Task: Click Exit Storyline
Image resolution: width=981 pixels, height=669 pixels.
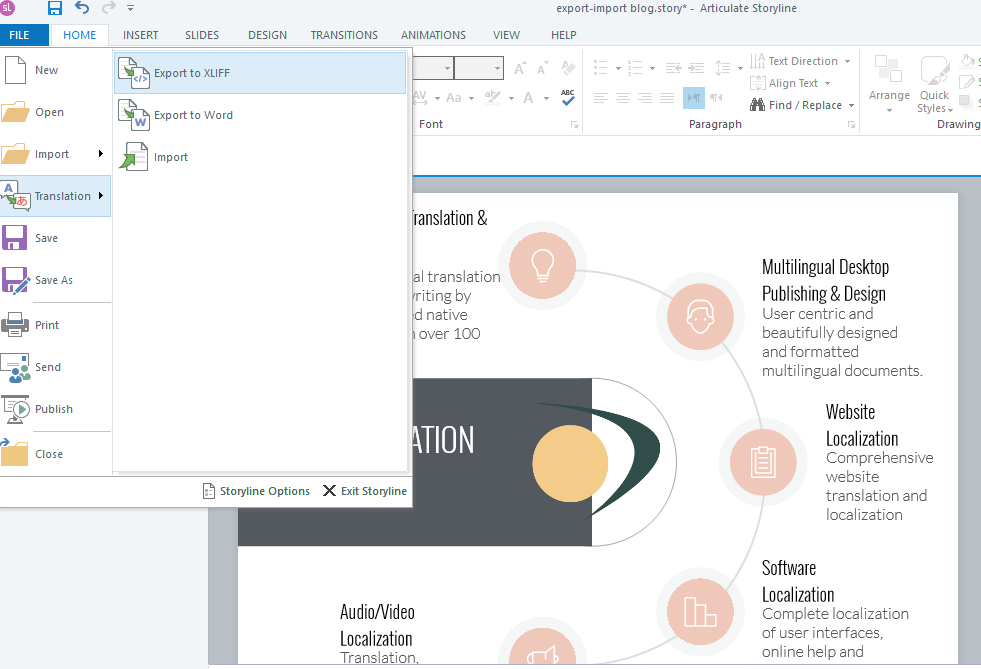Action: point(364,491)
